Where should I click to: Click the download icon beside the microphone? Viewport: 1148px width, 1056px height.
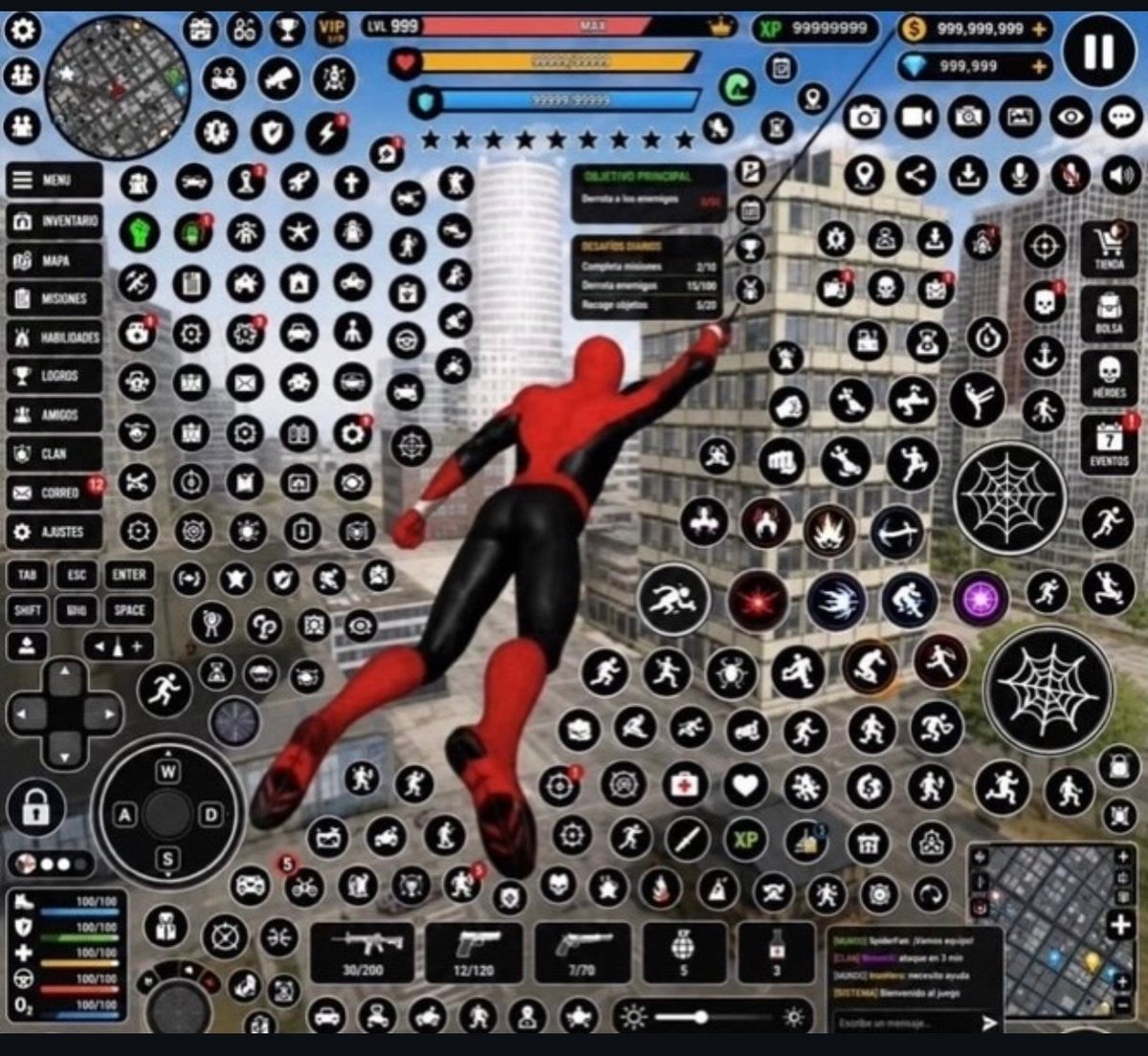tap(968, 175)
